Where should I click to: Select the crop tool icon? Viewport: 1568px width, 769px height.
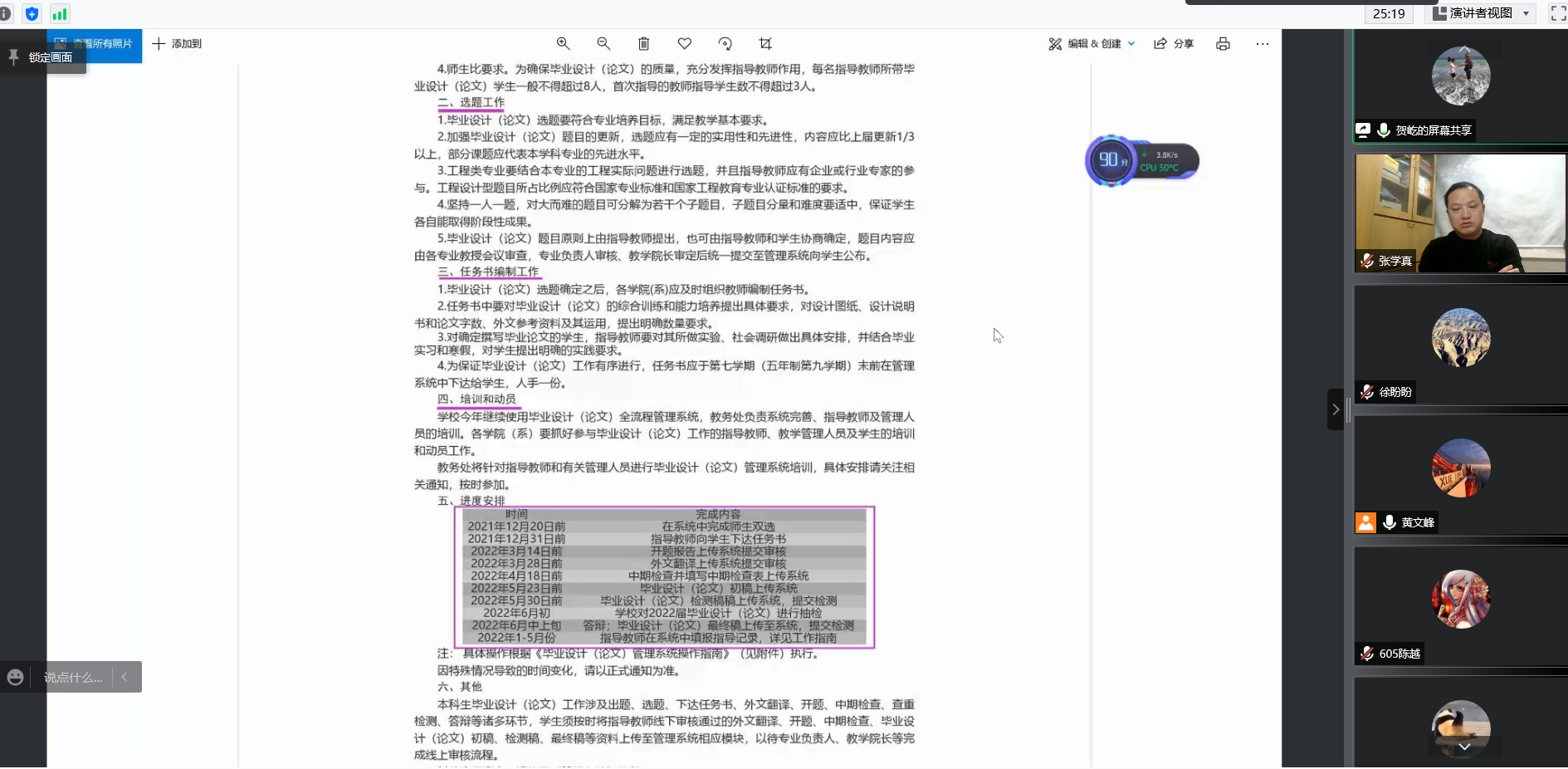pyautogui.click(x=765, y=44)
